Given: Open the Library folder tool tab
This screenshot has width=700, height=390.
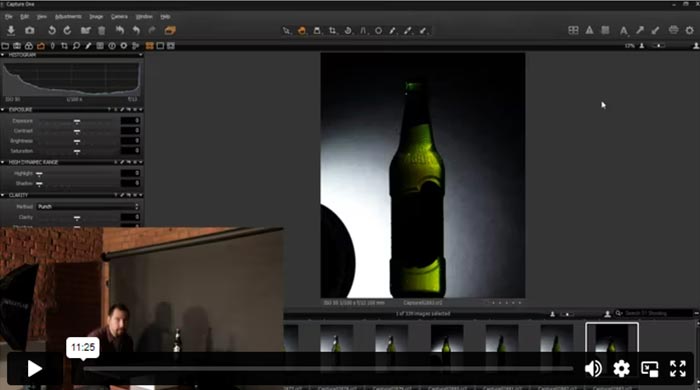Looking at the screenshot, I should coord(5,46).
